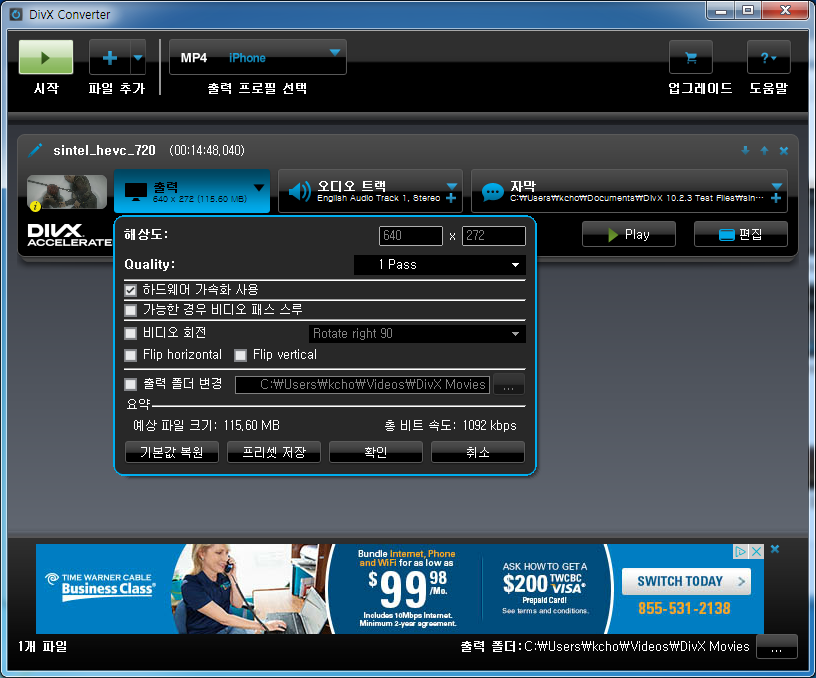
Task: Click the output monitor icon in 출력 tab
Action: tap(136, 192)
